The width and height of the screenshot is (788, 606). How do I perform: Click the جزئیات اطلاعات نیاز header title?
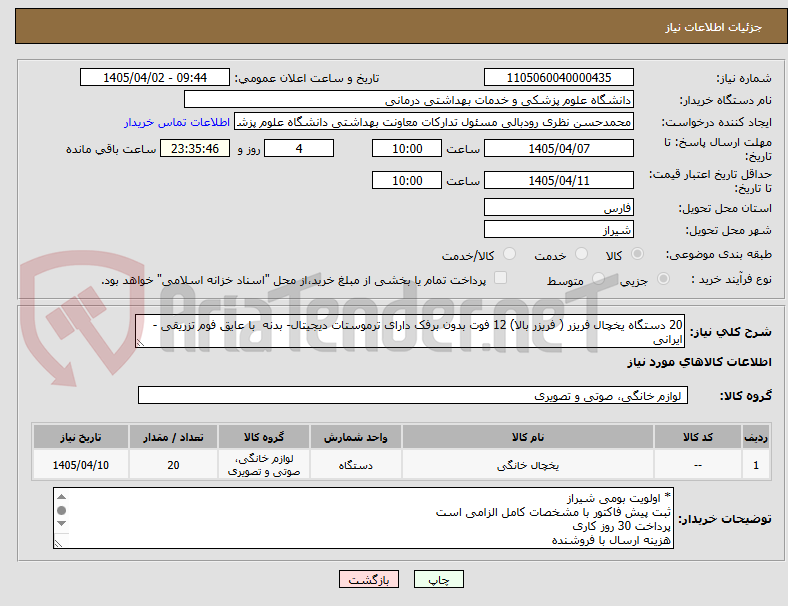tap(714, 27)
